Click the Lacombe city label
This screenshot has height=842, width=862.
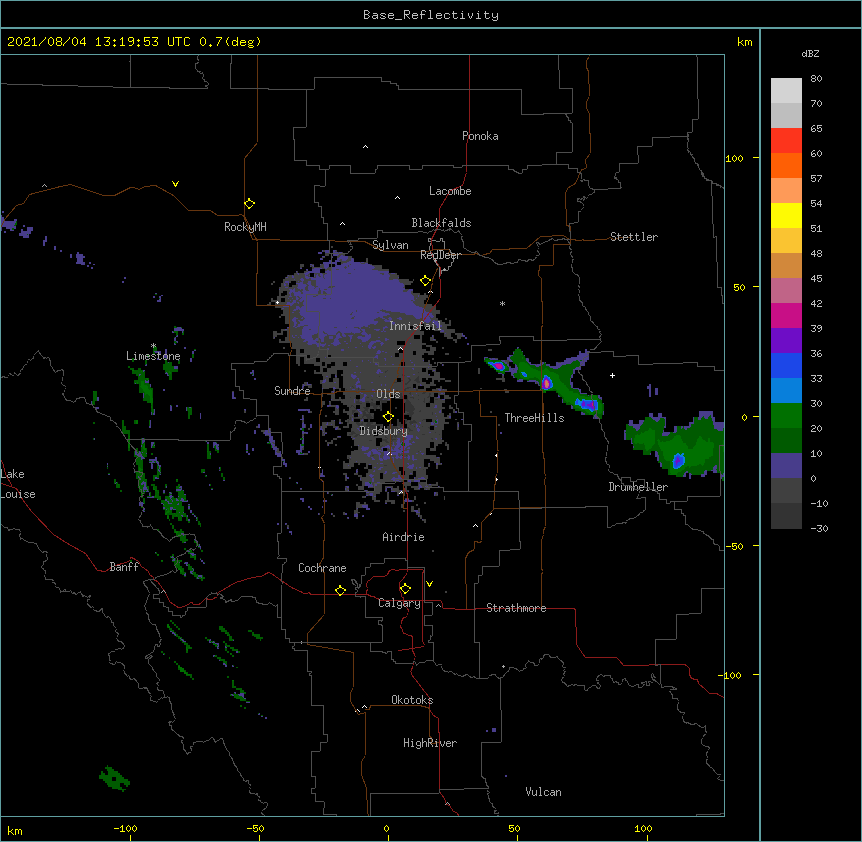click(450, 191)
